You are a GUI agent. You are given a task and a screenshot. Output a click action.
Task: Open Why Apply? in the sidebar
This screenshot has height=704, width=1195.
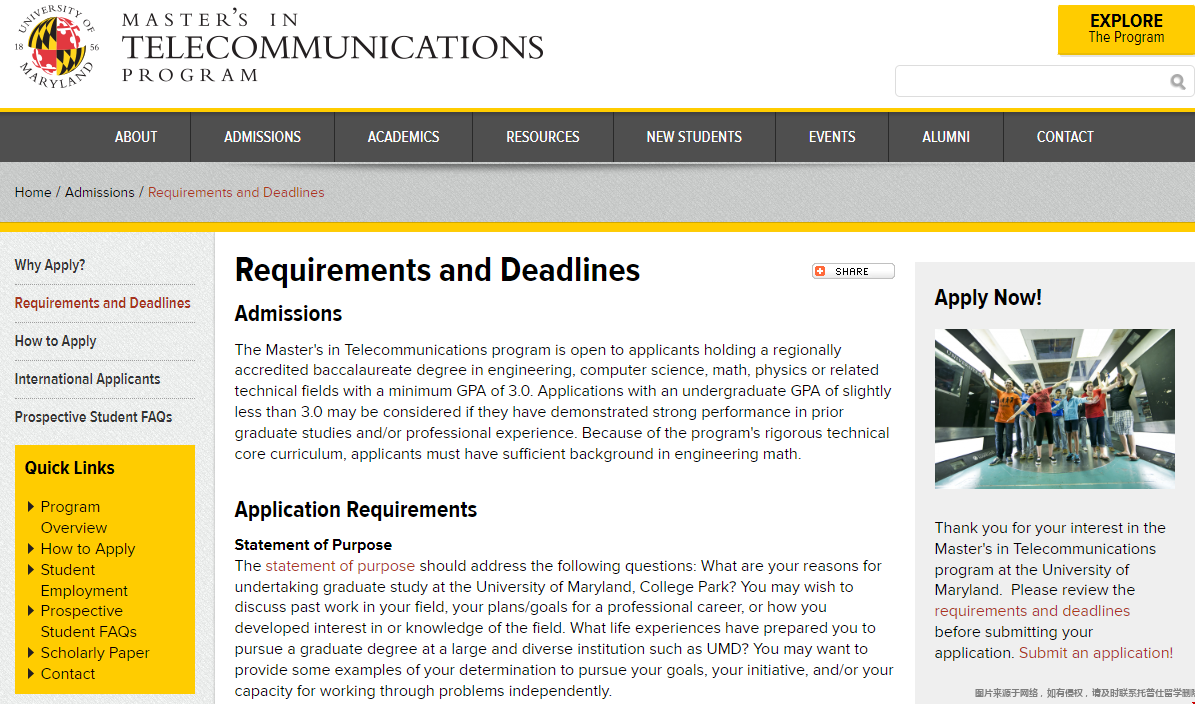pos(50,265)
